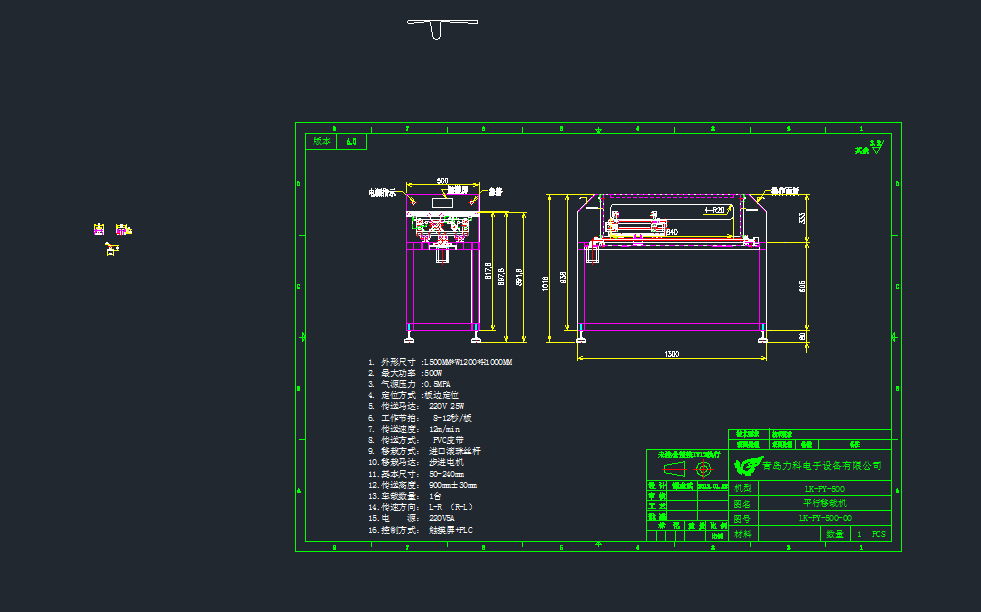
Task: Click the company logo in title block
Action: click(746, 466)
